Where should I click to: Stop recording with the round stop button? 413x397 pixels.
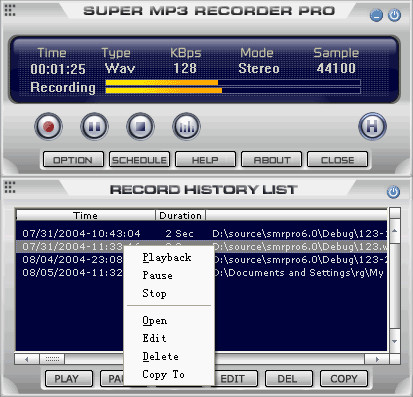coord(140,127)
